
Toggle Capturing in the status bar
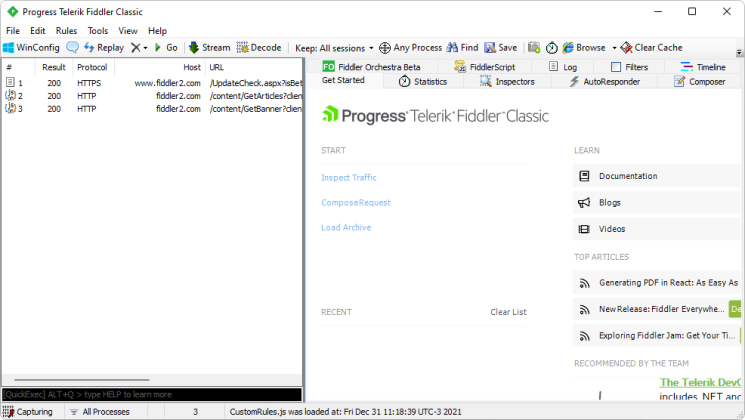28,412
